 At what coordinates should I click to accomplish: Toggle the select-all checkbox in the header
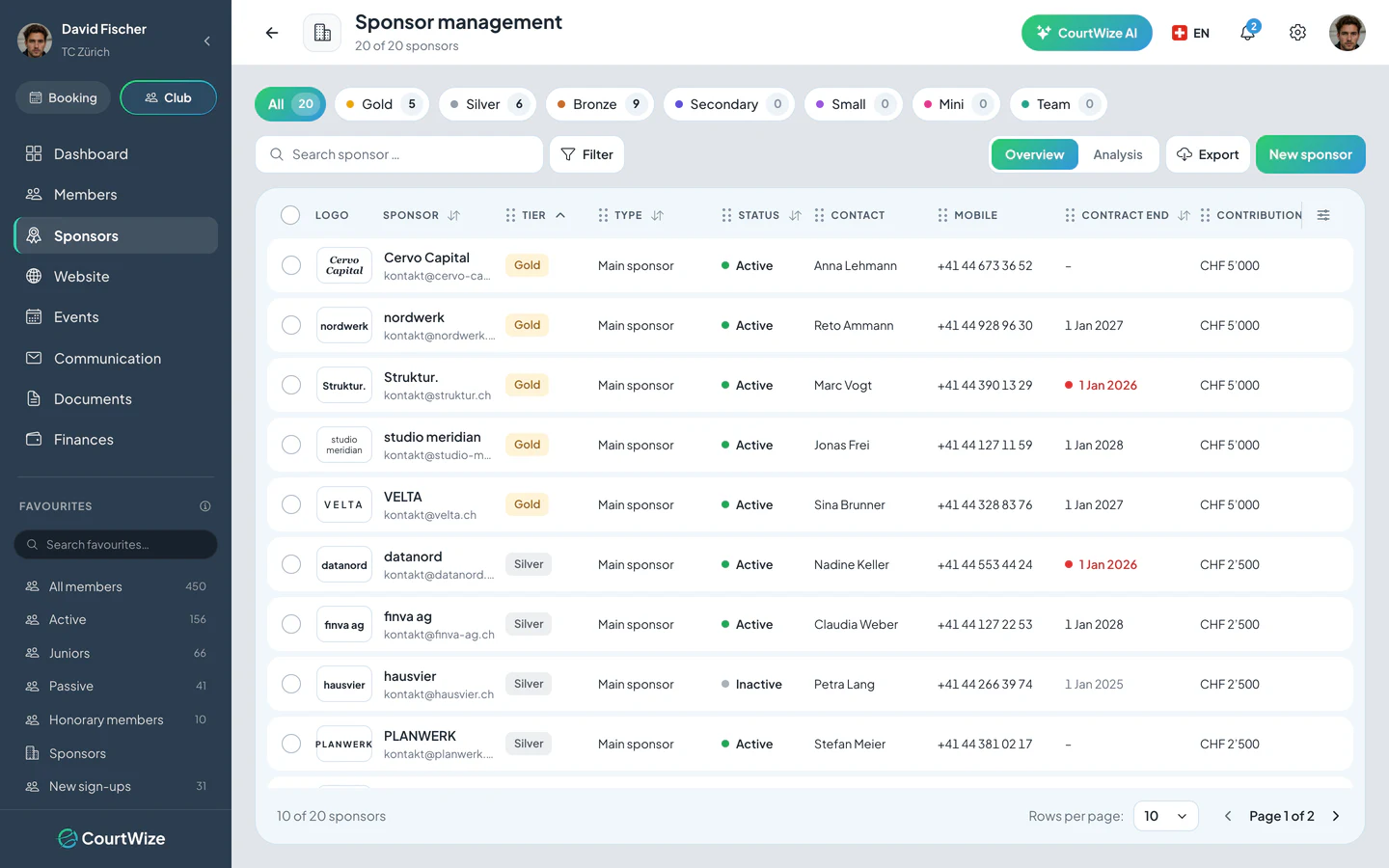pyautogui.click(x=290, y=215)
